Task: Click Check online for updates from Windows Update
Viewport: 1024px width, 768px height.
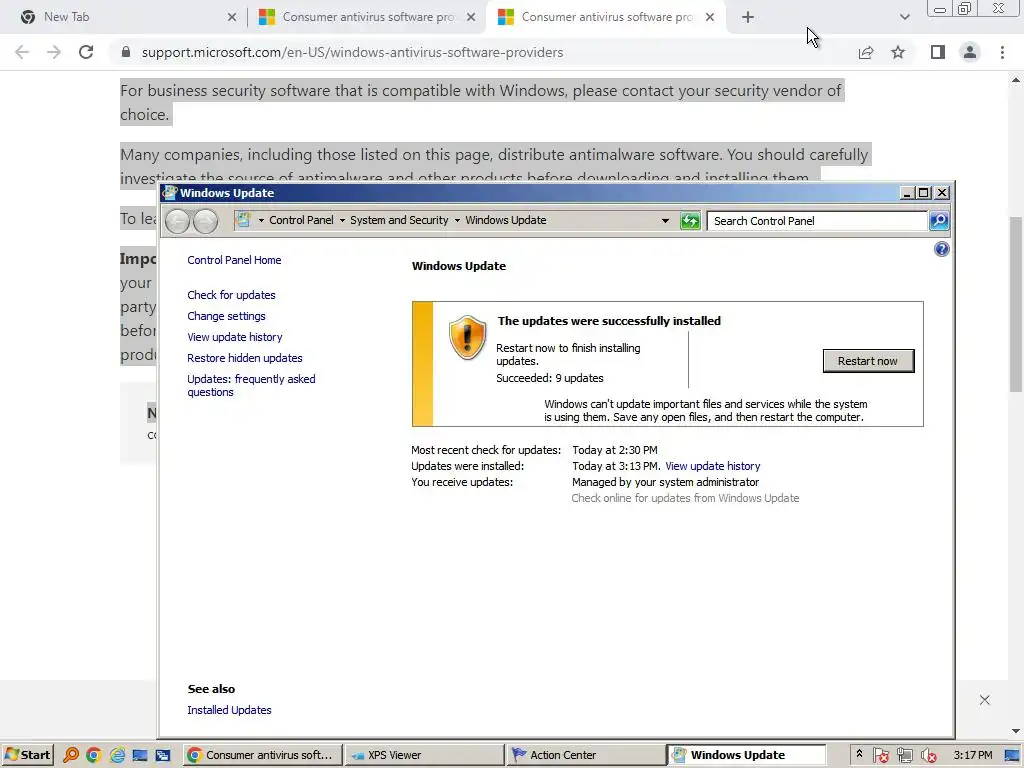Action: click(x=685, y=498)
